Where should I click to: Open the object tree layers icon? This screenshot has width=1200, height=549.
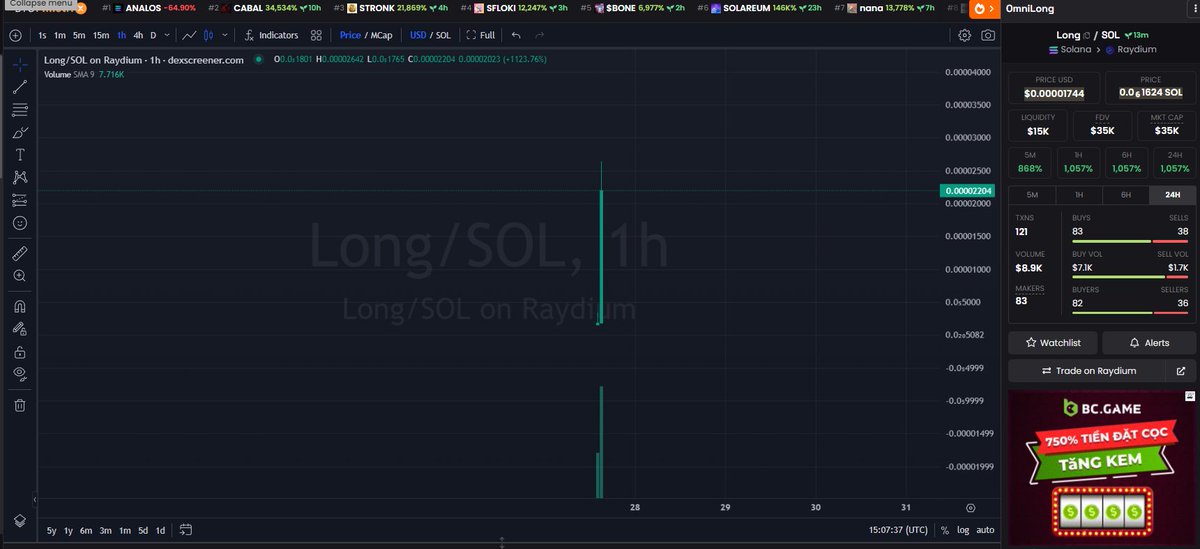pos(20,521)
